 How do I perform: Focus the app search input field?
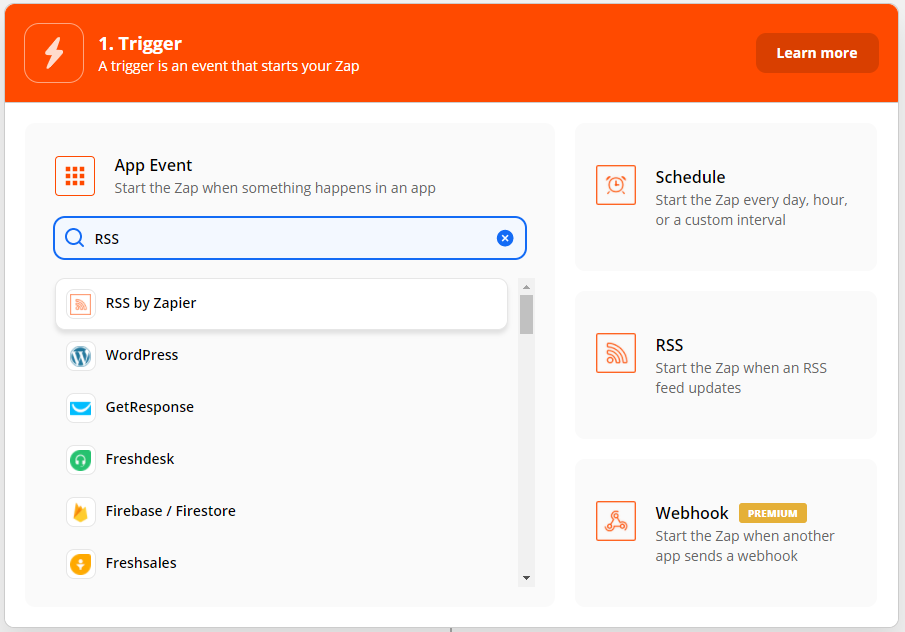[290, 238]
